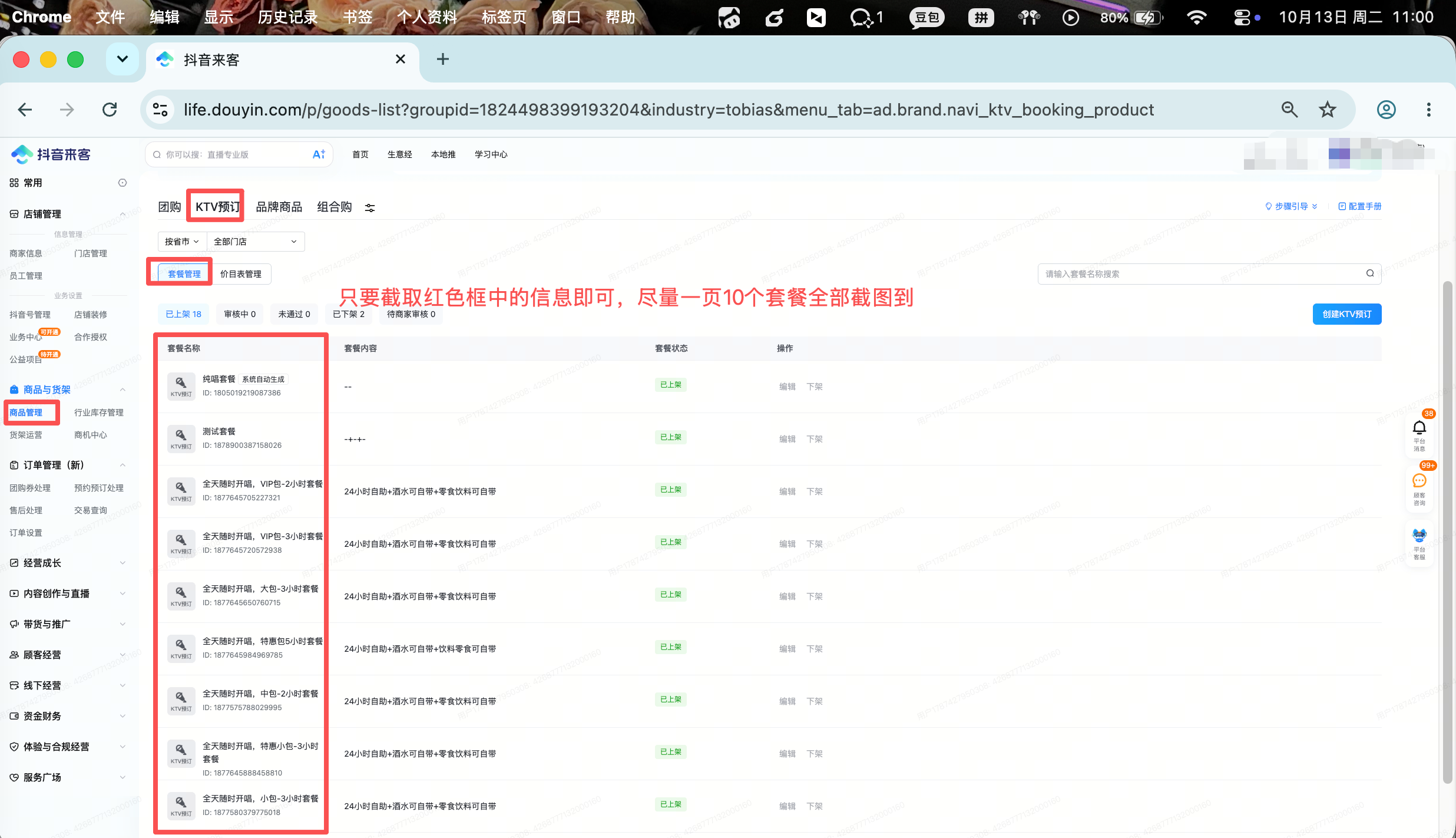
Task: Open the platform customer service mascot icon
Action: tap(1419, 535)
